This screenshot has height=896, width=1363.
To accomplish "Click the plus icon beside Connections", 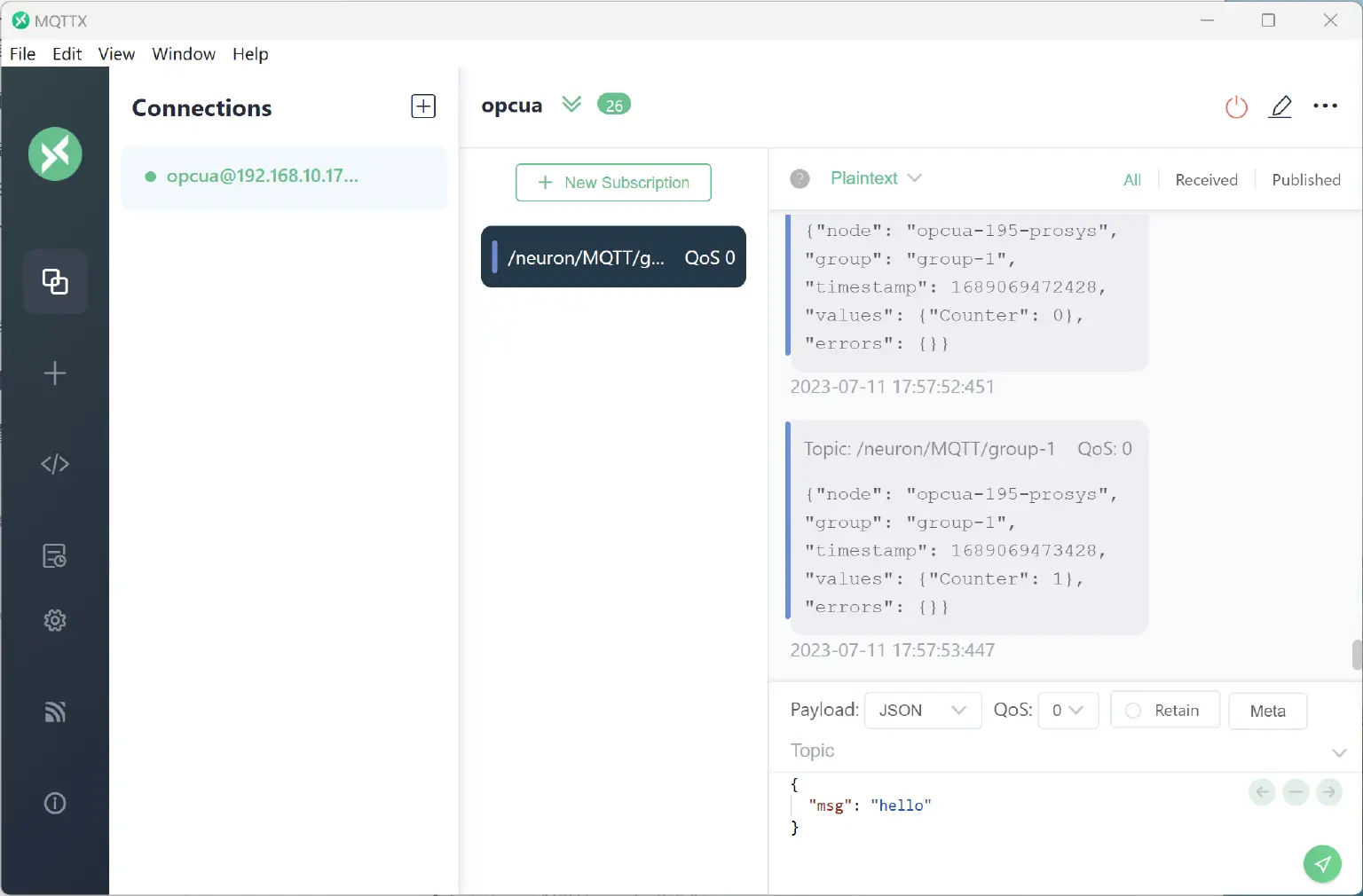I will (423, 106).
